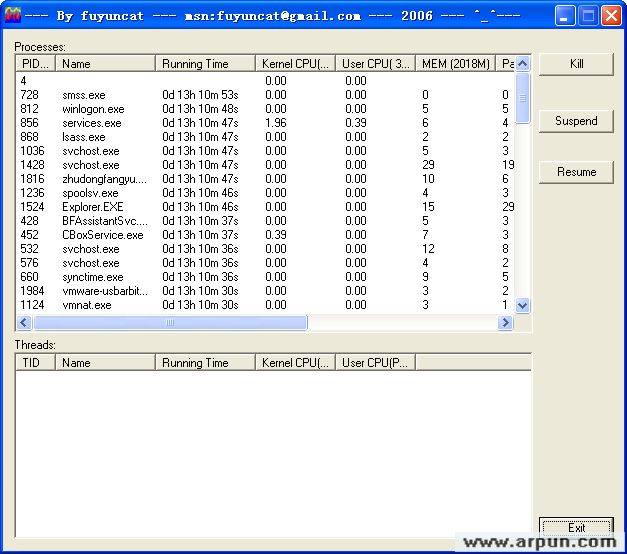Image resolution: width=627 pixels, height=554 pixels.
Task: Click horizontal scrollbar right arrow in process list
Action: pos(506,323)
